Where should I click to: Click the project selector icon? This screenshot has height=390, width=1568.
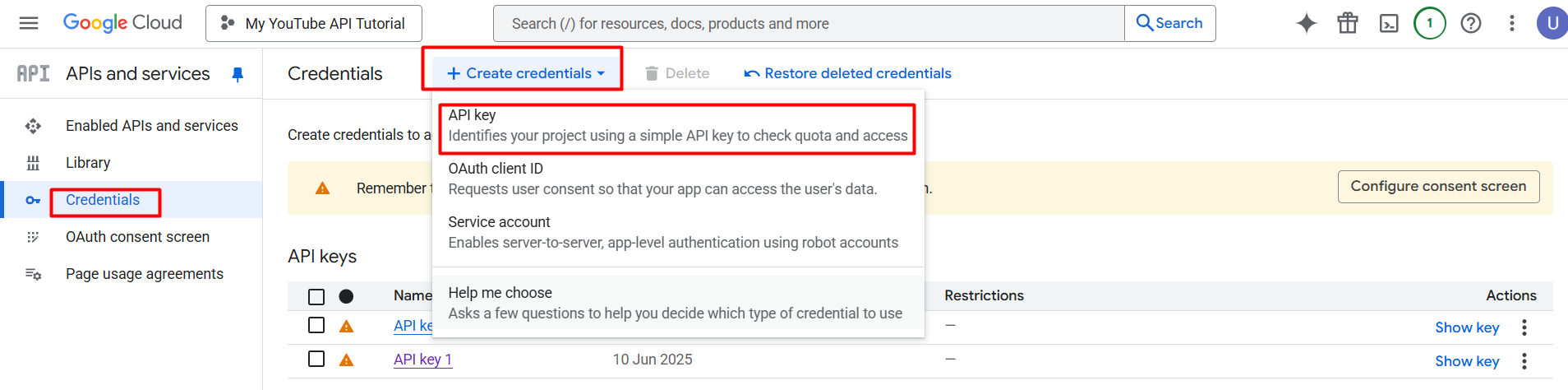[x=228, y=23]
